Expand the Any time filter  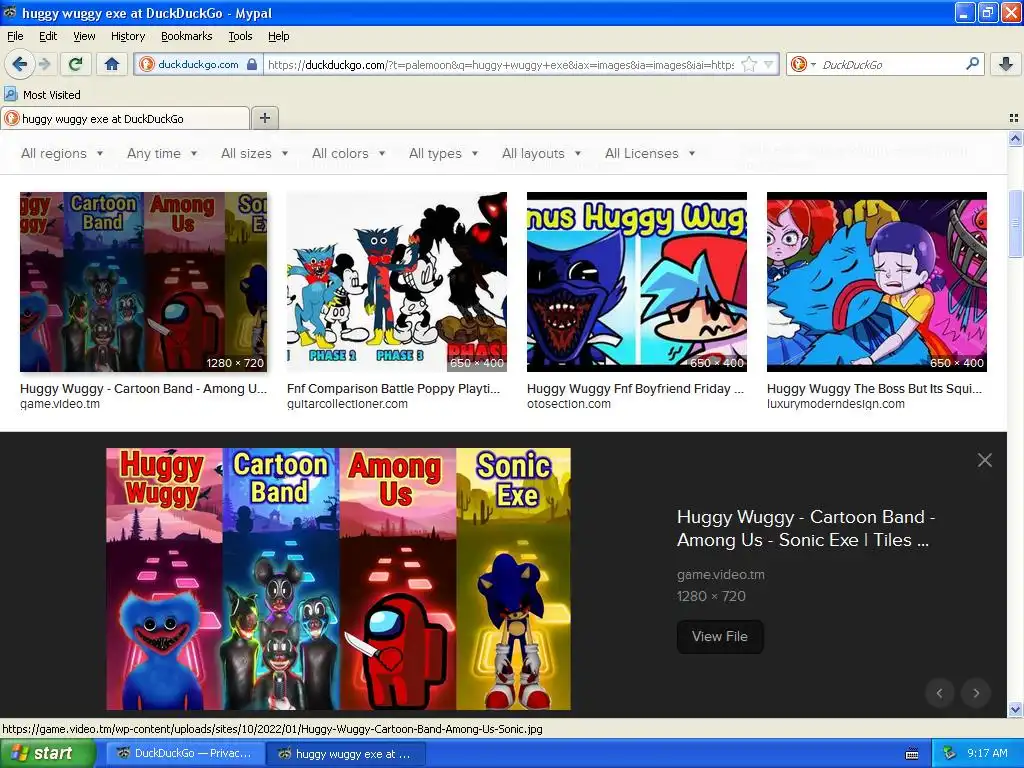162,153
